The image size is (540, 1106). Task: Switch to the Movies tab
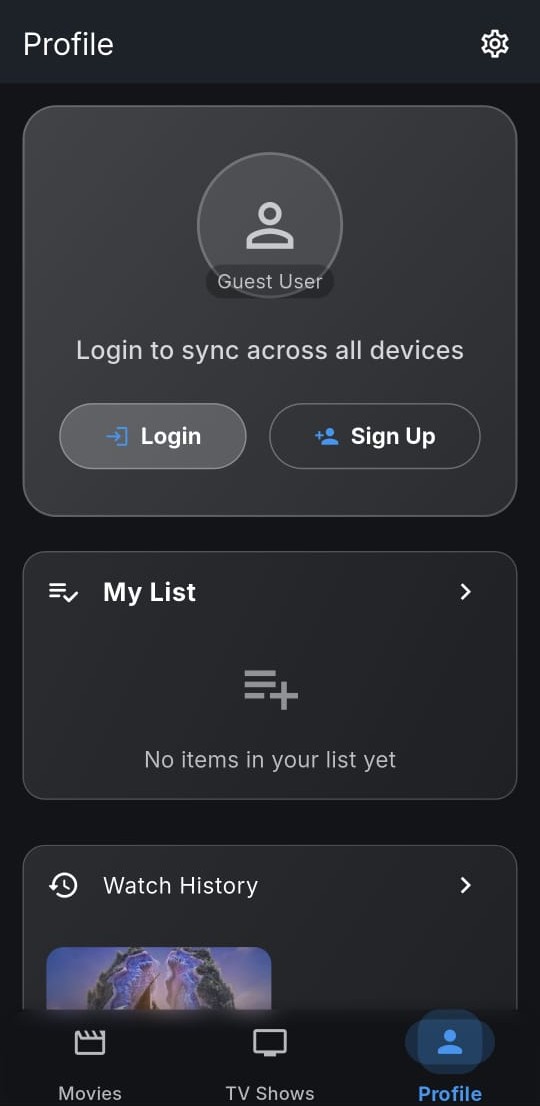(x=90, y=1060)
